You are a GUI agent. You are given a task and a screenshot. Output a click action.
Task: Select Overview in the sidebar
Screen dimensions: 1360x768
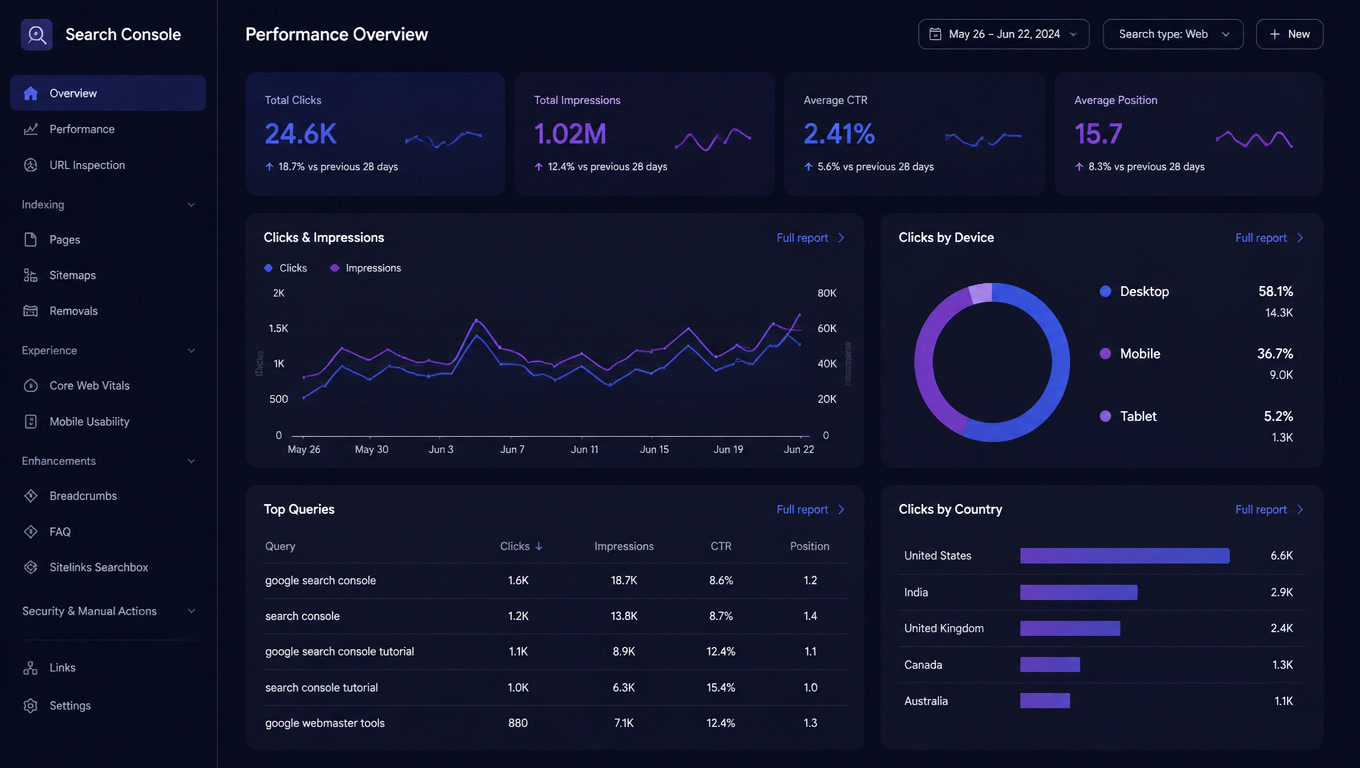coord(108,93)
